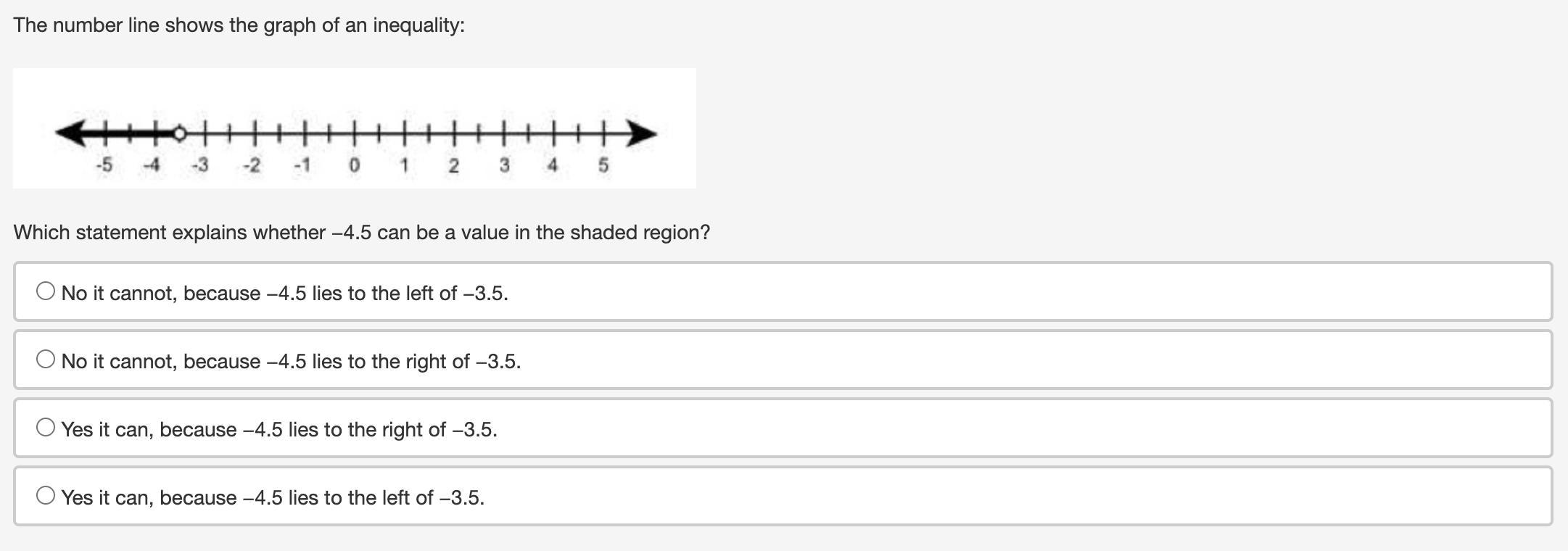
Task: Select radio button for 'Yes, right of –3.5'
Action: (46, 428)
